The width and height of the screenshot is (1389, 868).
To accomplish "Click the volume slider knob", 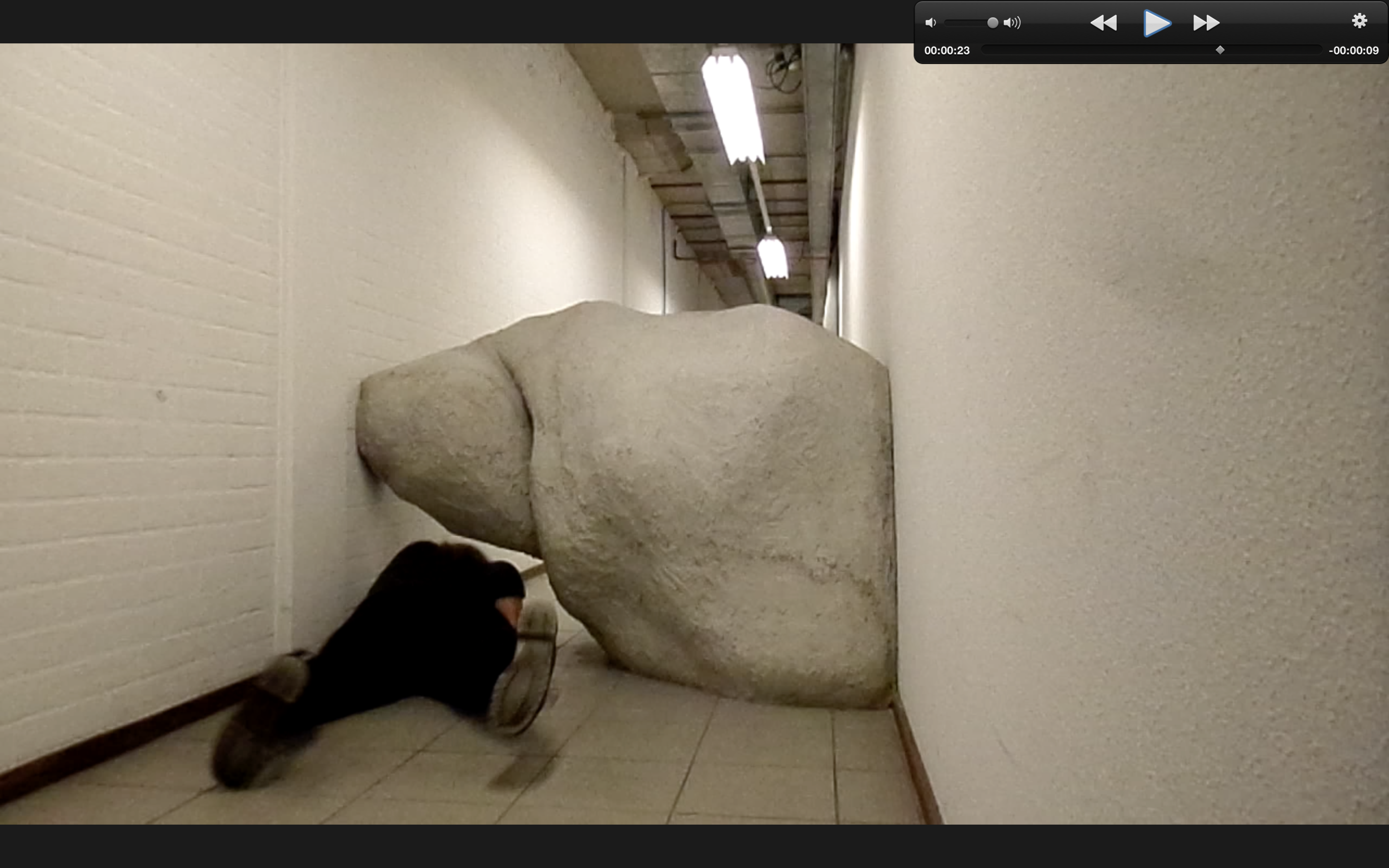I will tap(993, 23).
